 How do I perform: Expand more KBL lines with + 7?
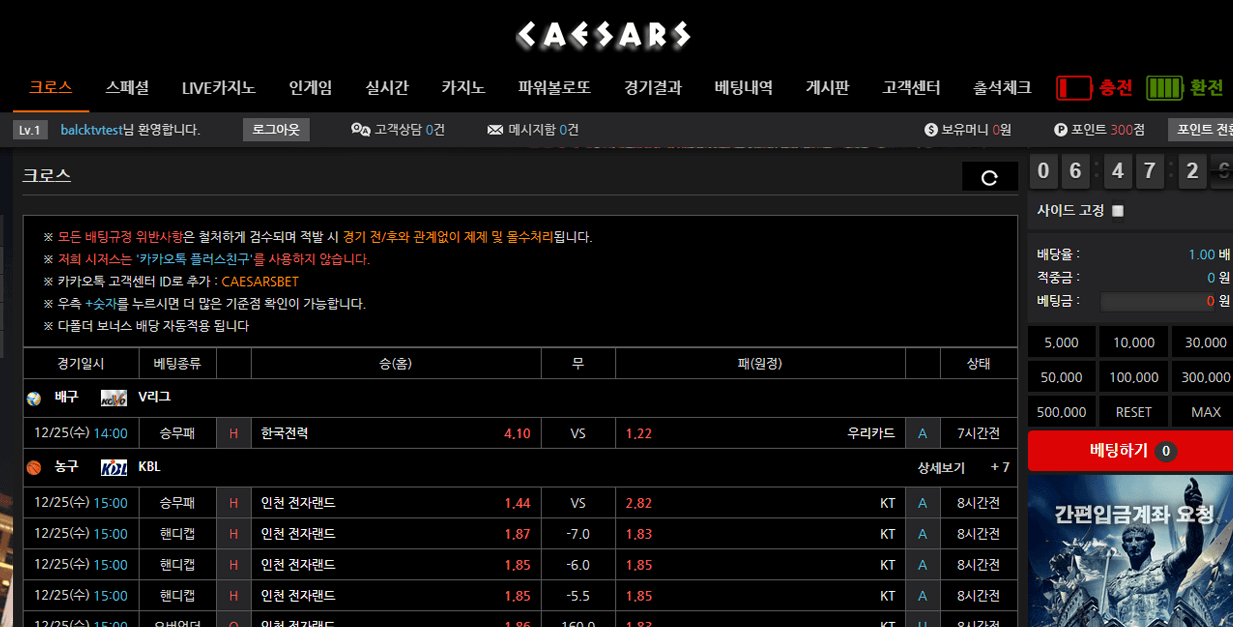[x=1000, y=467]
